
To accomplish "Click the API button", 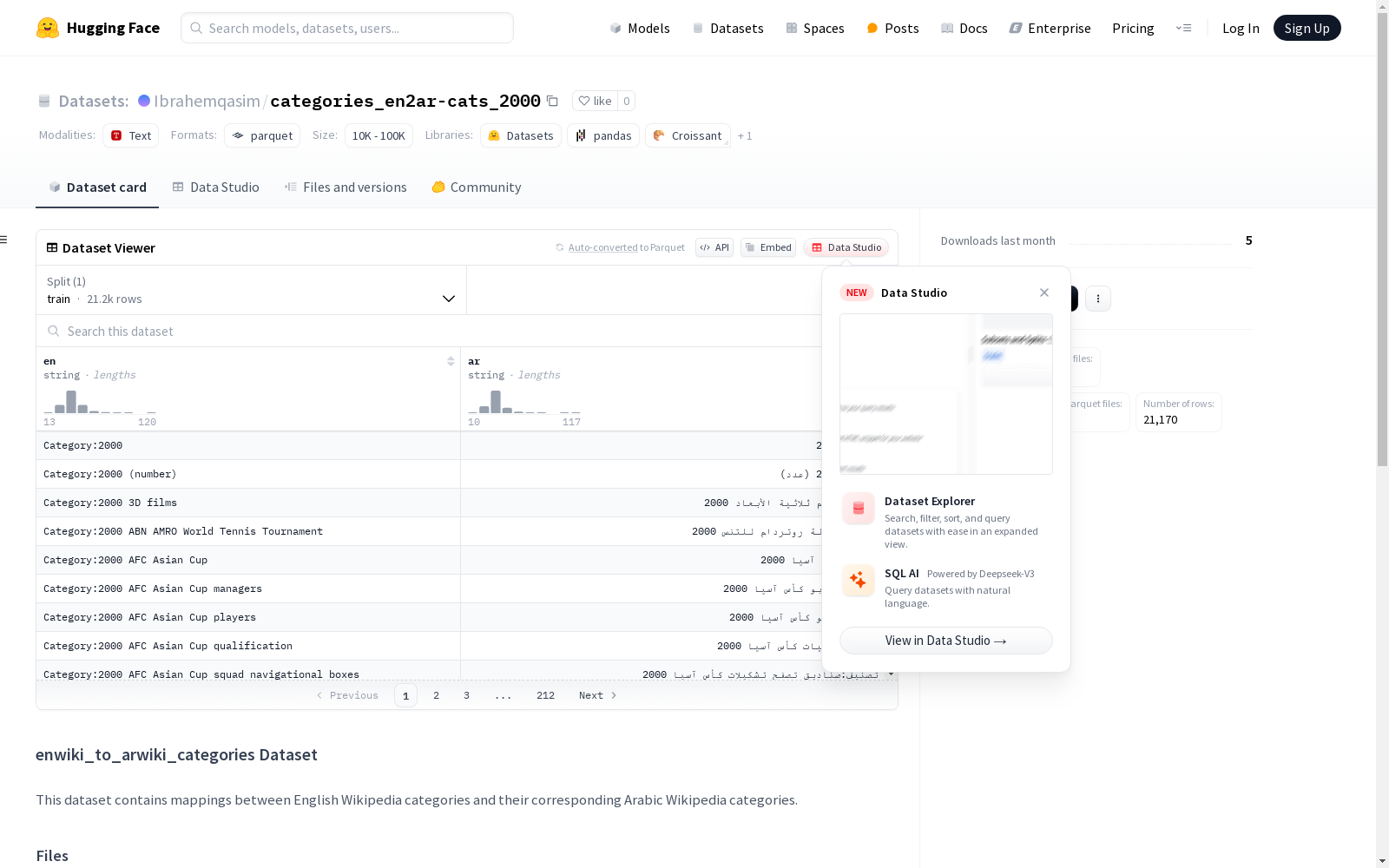I will [x=714, y=247].
